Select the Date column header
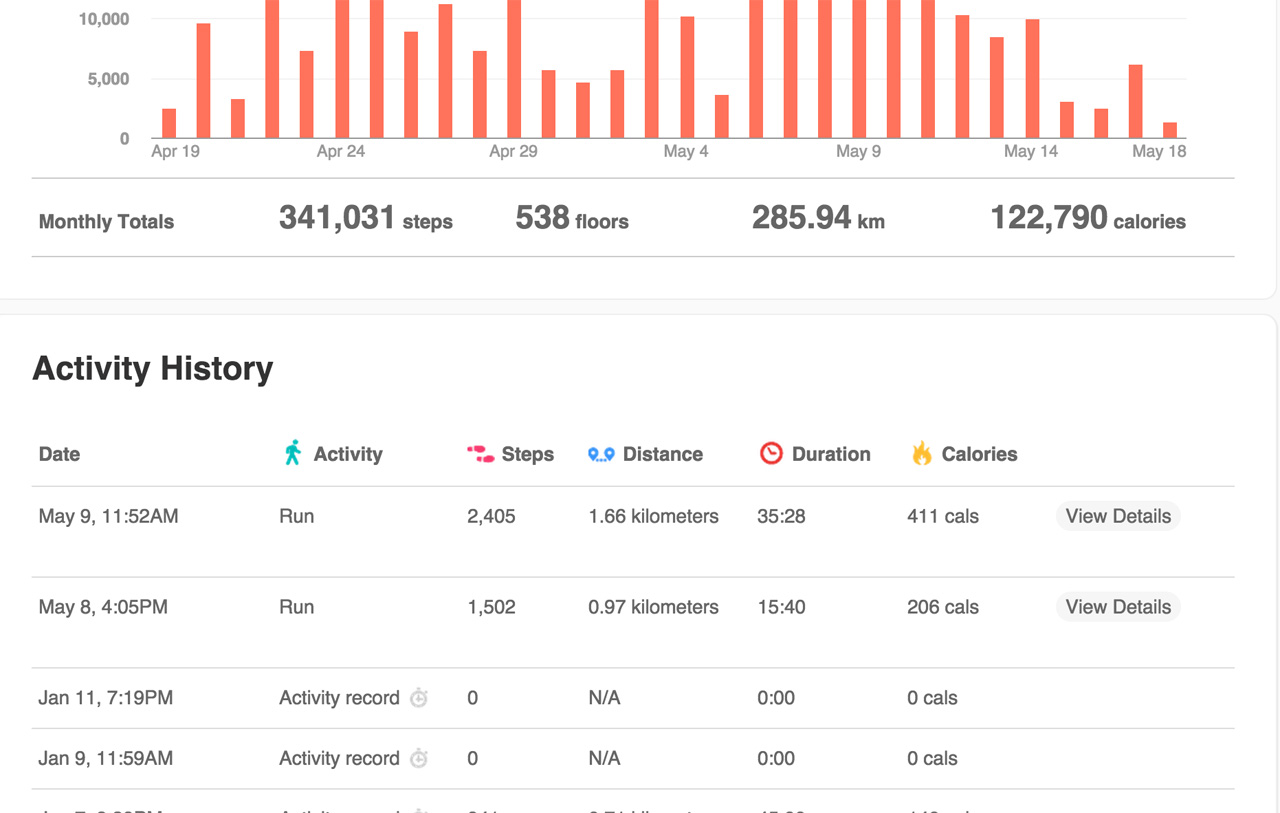The height and width of the screenshot is (813, 1280). pos(59,454)
